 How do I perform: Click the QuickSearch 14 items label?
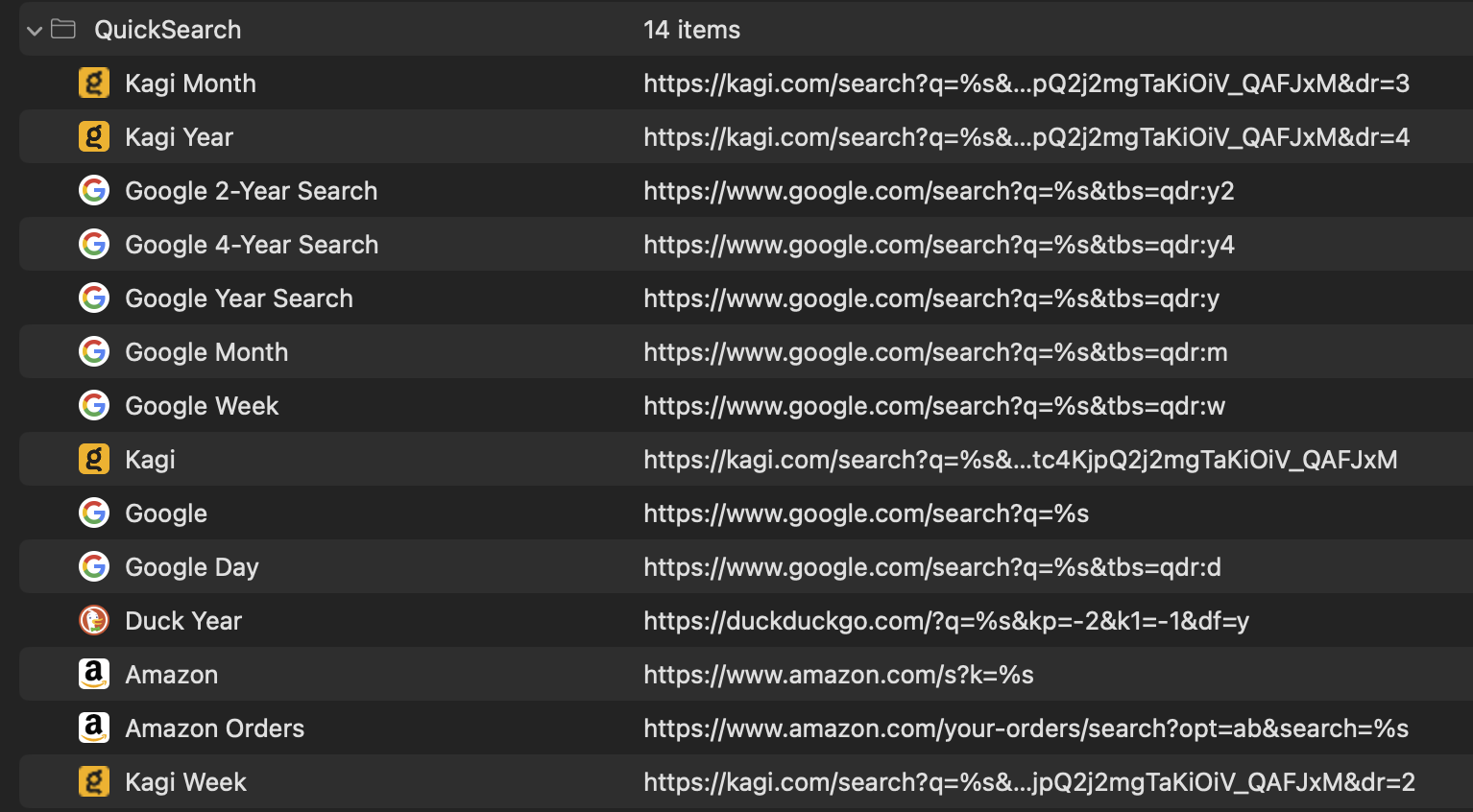click(x=691, y=30)
